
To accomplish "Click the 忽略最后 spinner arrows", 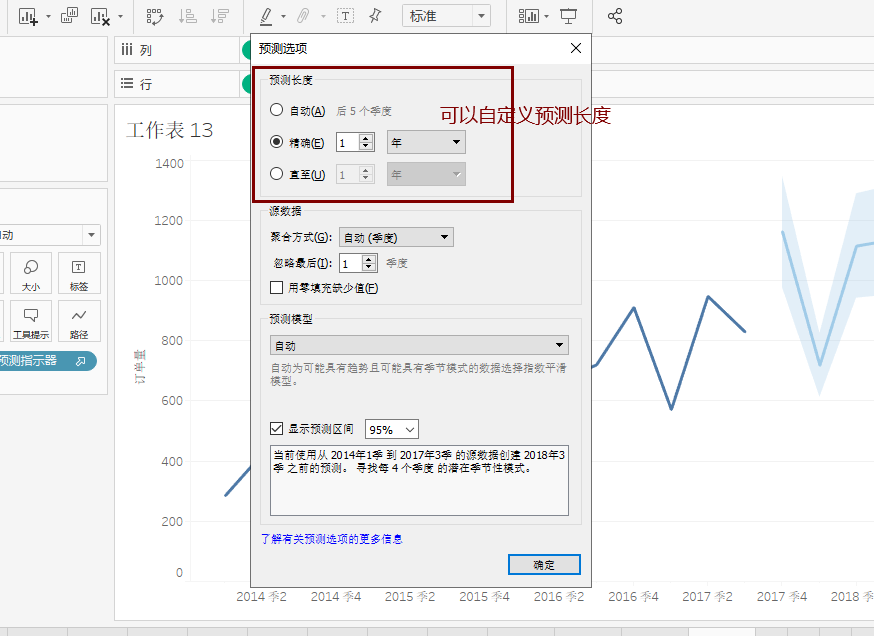I will point(370,263).
